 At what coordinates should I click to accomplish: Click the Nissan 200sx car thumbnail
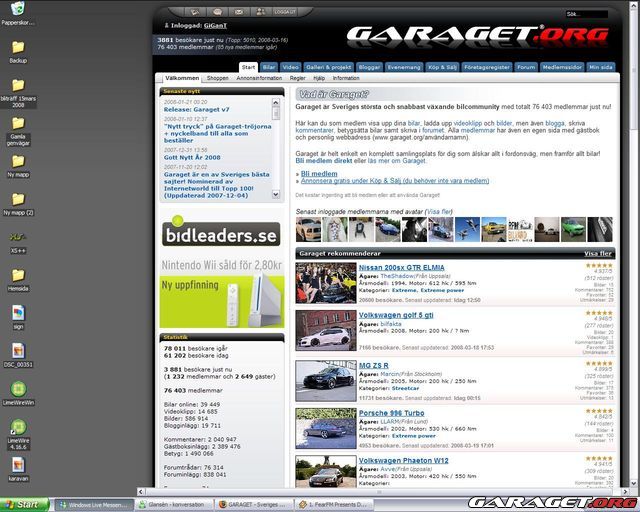pos(326,283)
